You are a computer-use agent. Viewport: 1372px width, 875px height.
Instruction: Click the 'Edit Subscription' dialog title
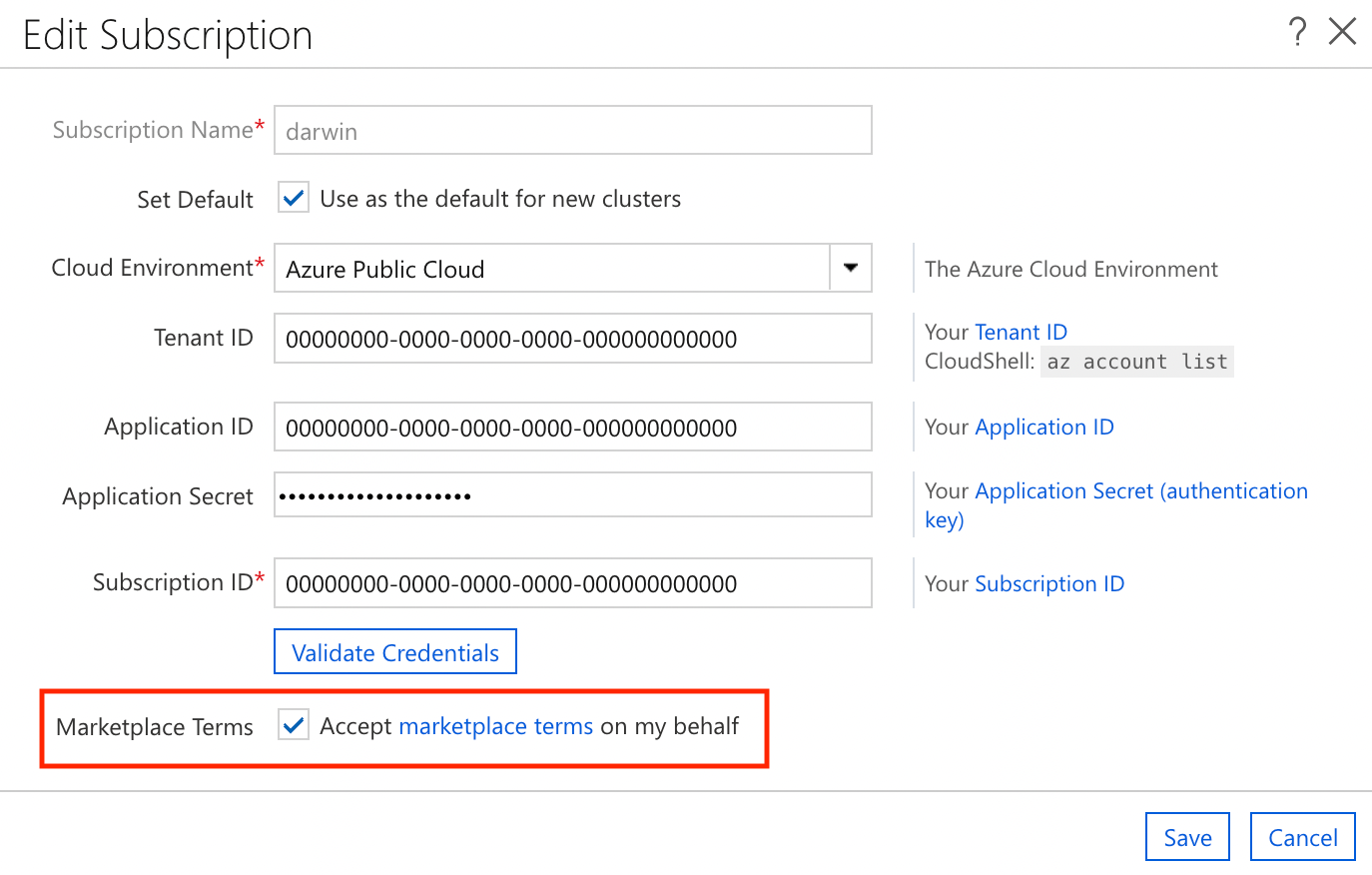(x=168, y=35)
